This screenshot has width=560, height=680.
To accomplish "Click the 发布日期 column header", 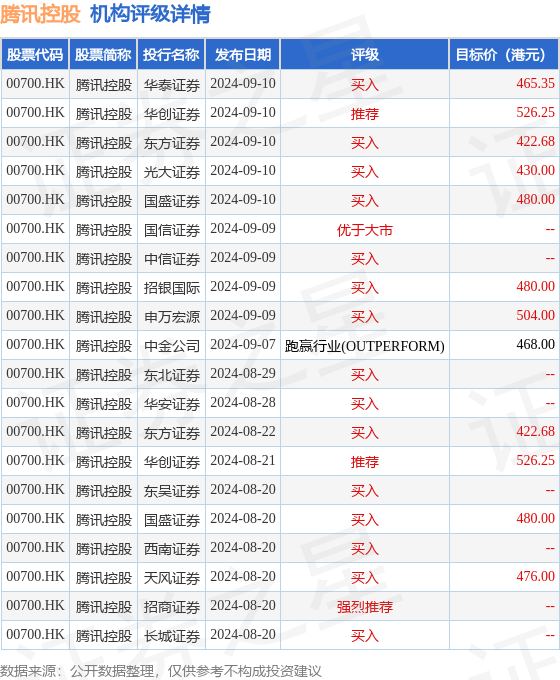I will click(243, 55).
